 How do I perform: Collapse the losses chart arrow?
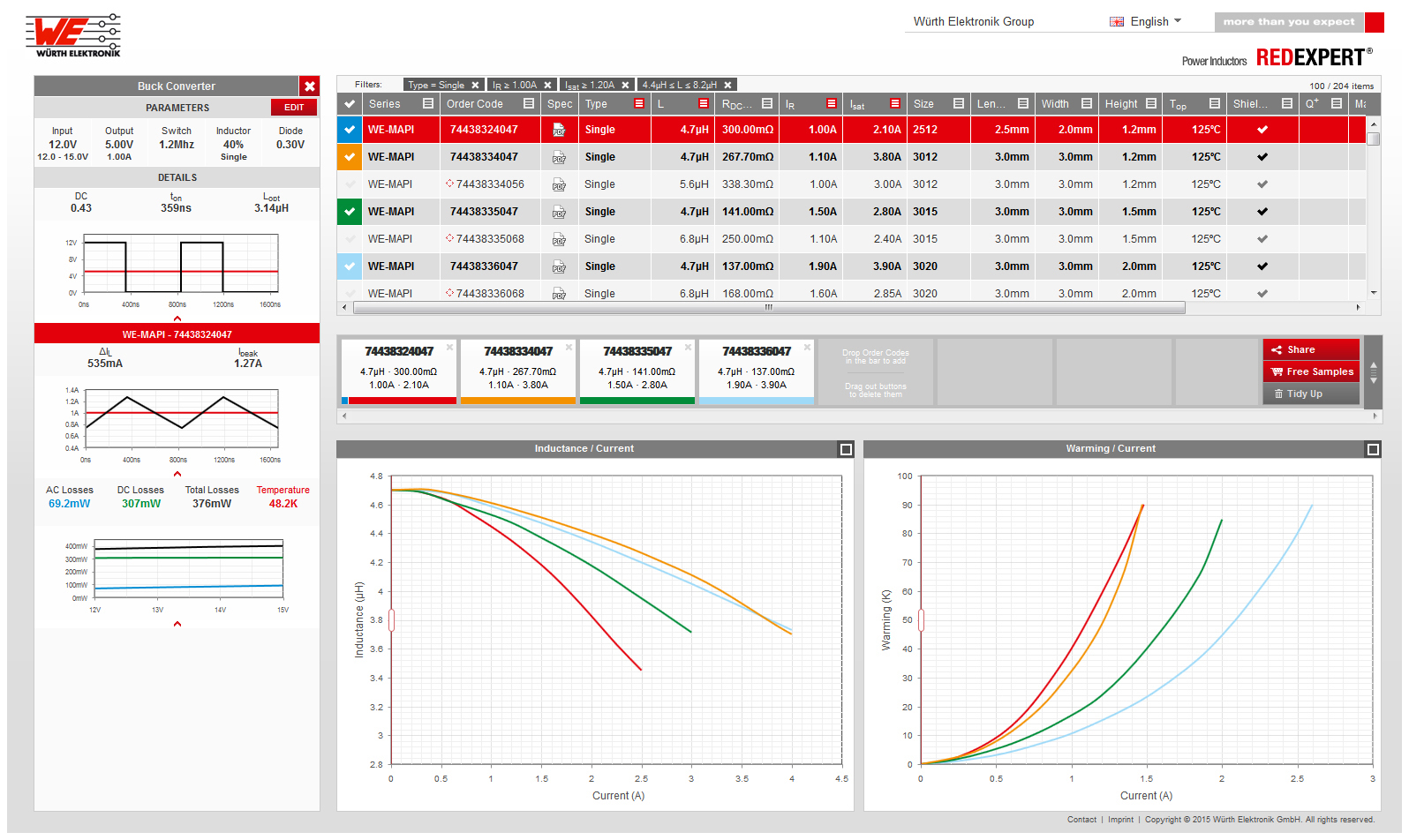pos(177,624)
